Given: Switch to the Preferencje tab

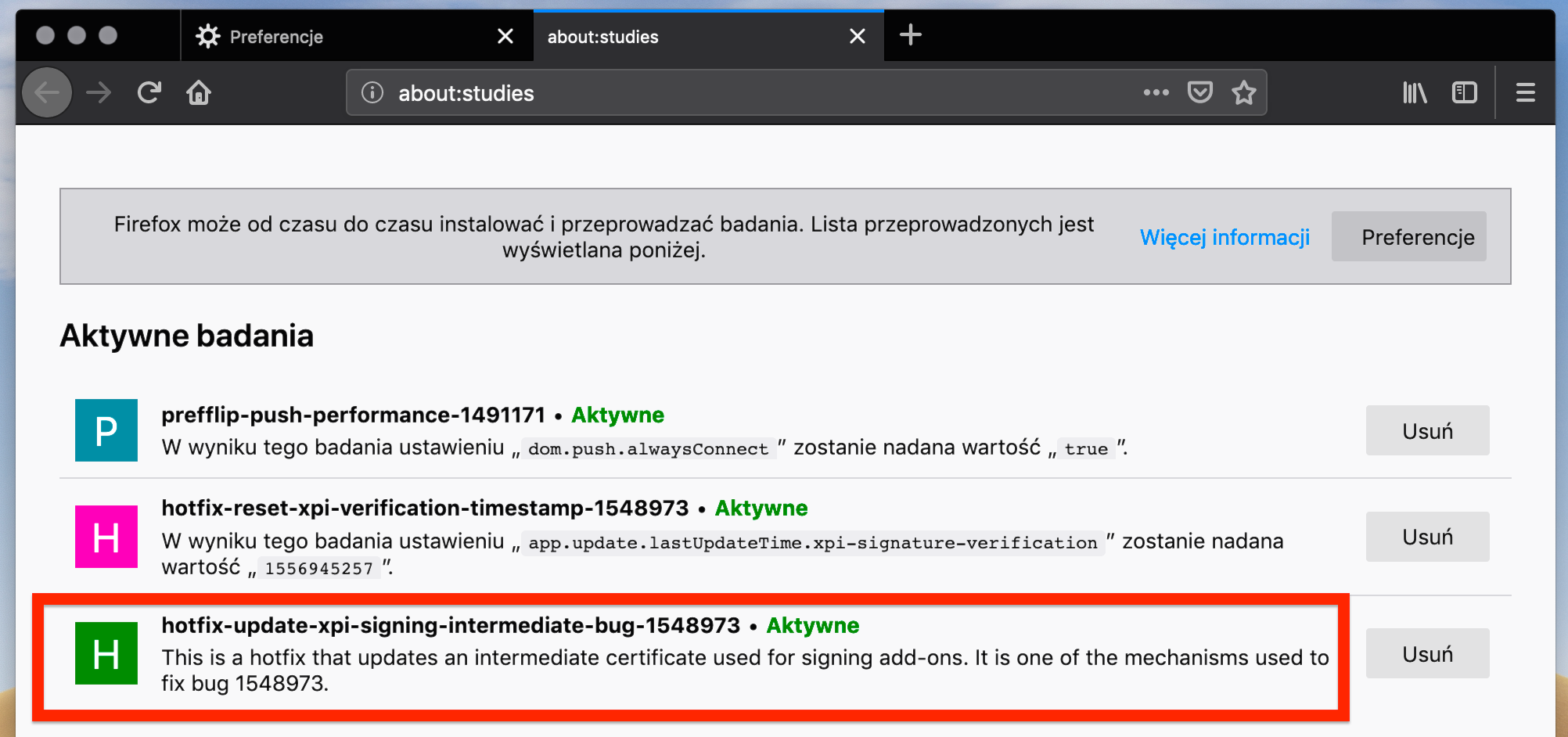Looking at the screenshot, I should pos(357,36).
